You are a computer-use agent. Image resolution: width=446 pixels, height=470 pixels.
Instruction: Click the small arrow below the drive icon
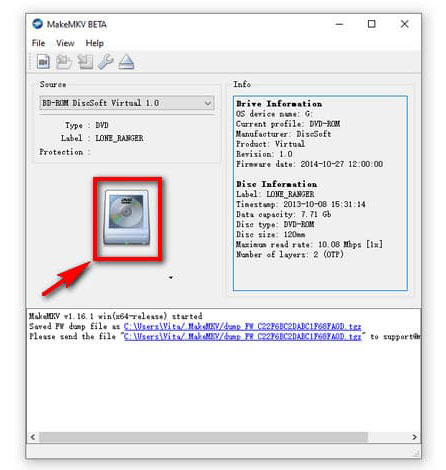[171, 277]
